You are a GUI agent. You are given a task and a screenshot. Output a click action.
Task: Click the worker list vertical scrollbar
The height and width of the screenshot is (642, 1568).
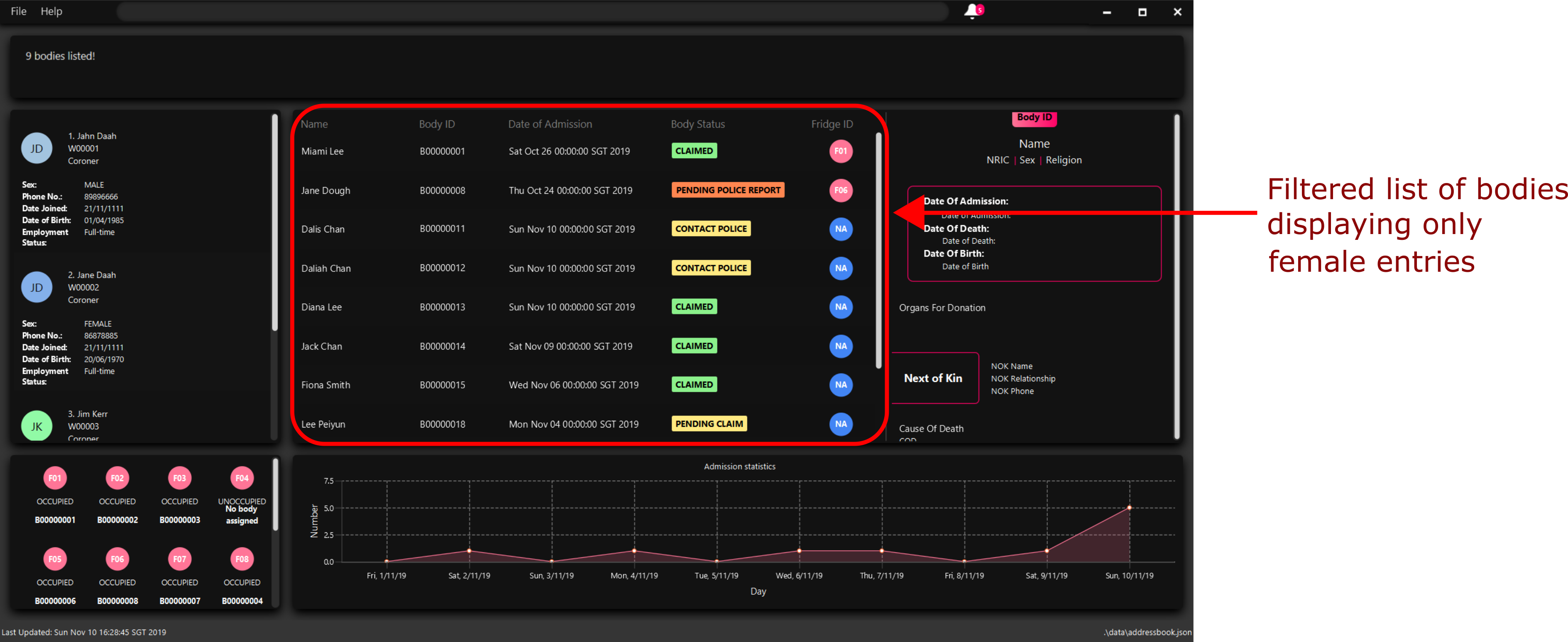274,222
